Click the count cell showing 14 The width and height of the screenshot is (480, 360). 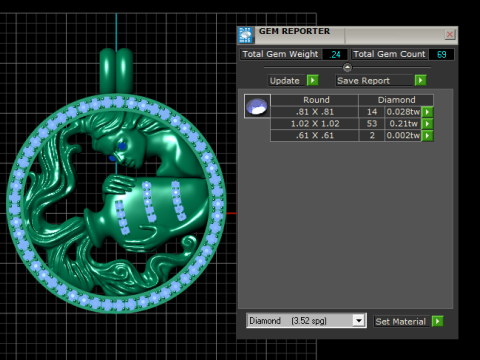point(372,112)
